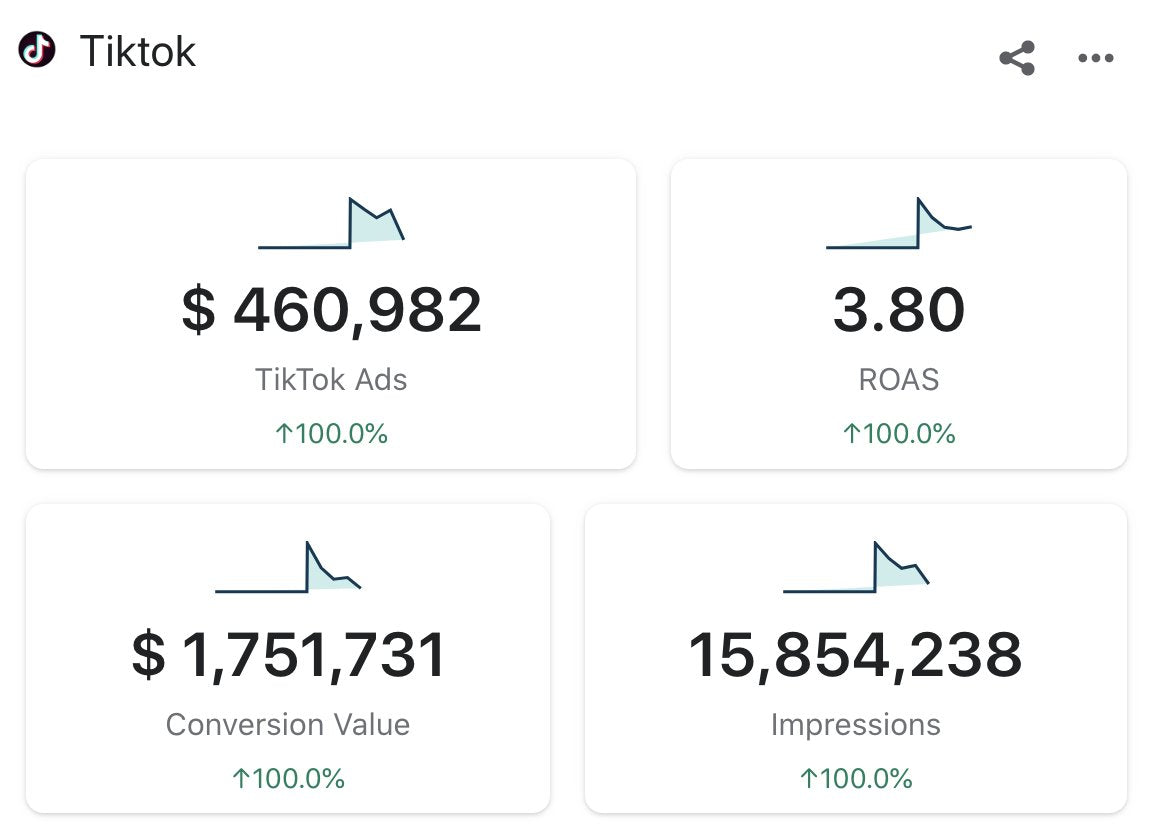
Task: Select the $ 1,751,731 conversion value
Action: (x=288, y=655)
